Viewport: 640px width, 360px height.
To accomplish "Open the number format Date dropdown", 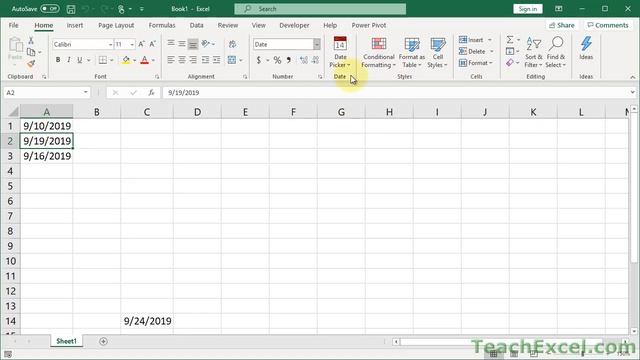I will point(316,44).
